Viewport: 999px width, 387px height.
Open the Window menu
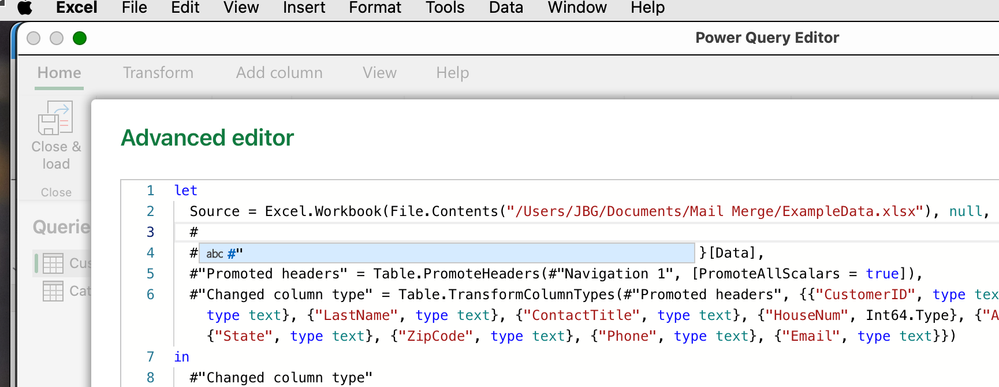tap(577, 8)
